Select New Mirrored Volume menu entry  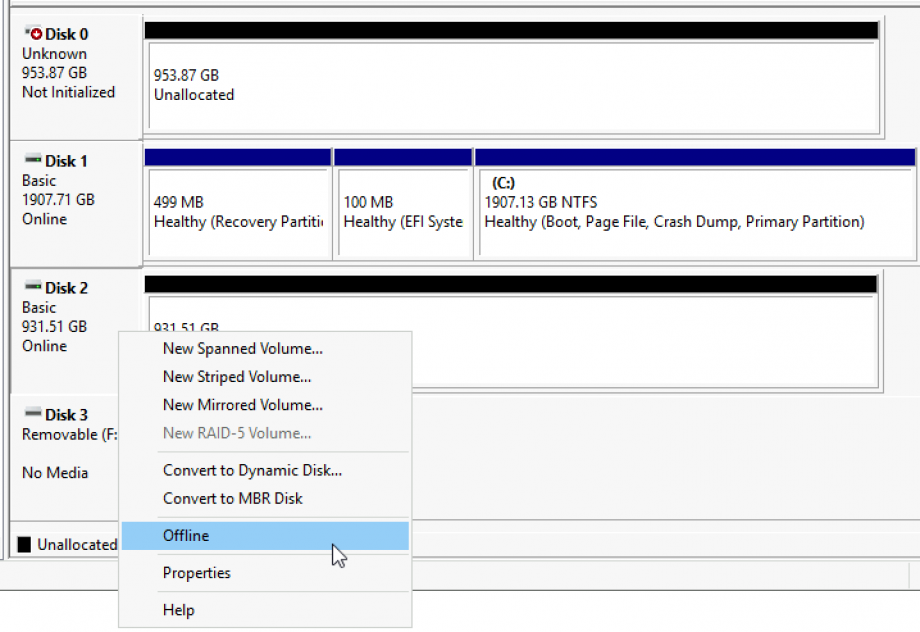[242, 405]
